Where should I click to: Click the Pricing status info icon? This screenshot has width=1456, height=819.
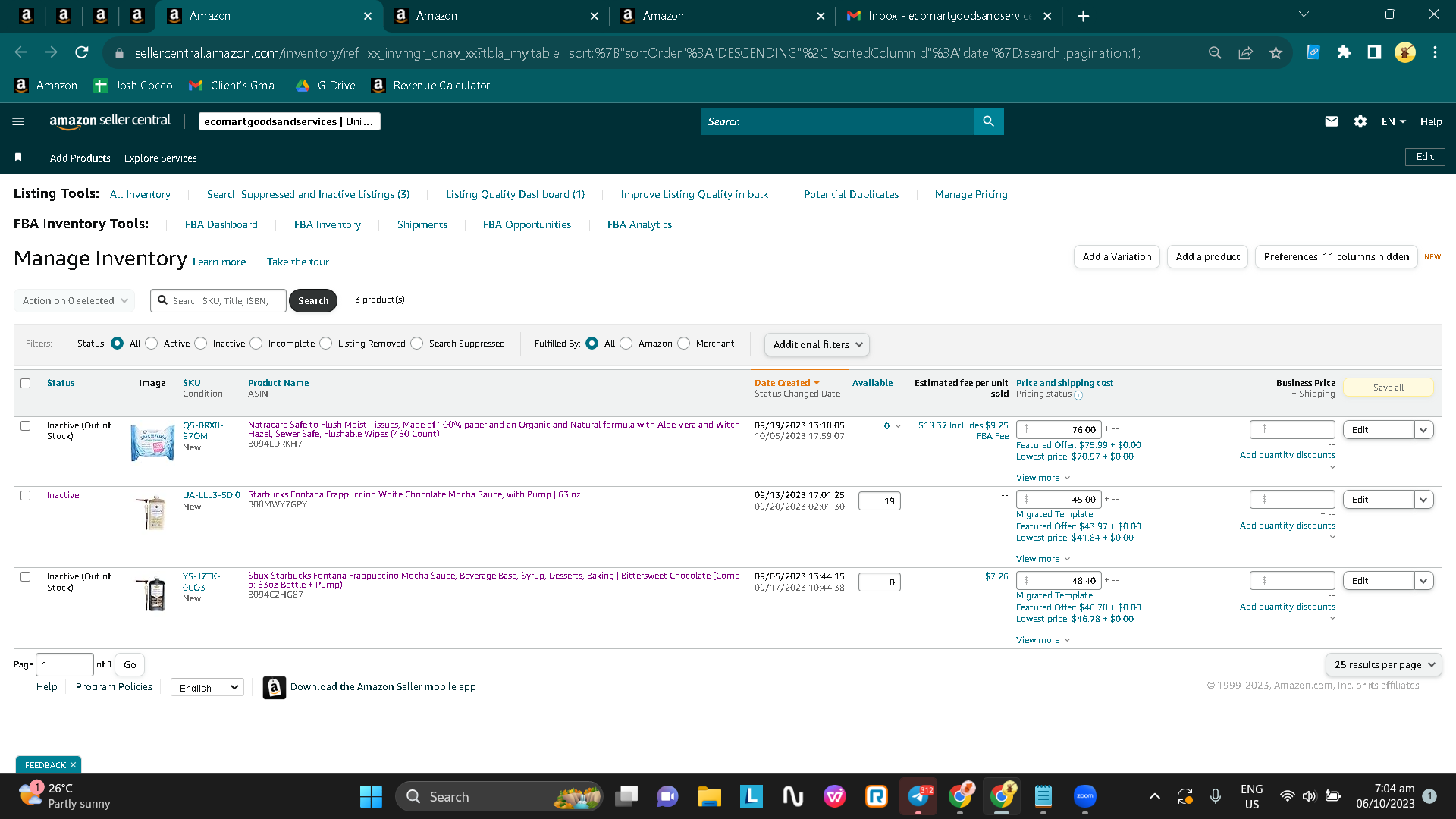coord(1078,395)
